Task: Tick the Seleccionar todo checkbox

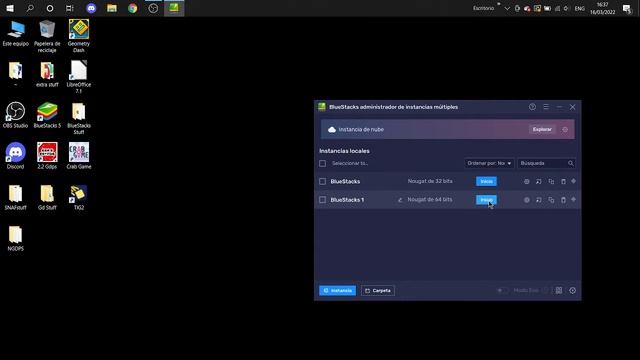Action: tap(322, 163)
